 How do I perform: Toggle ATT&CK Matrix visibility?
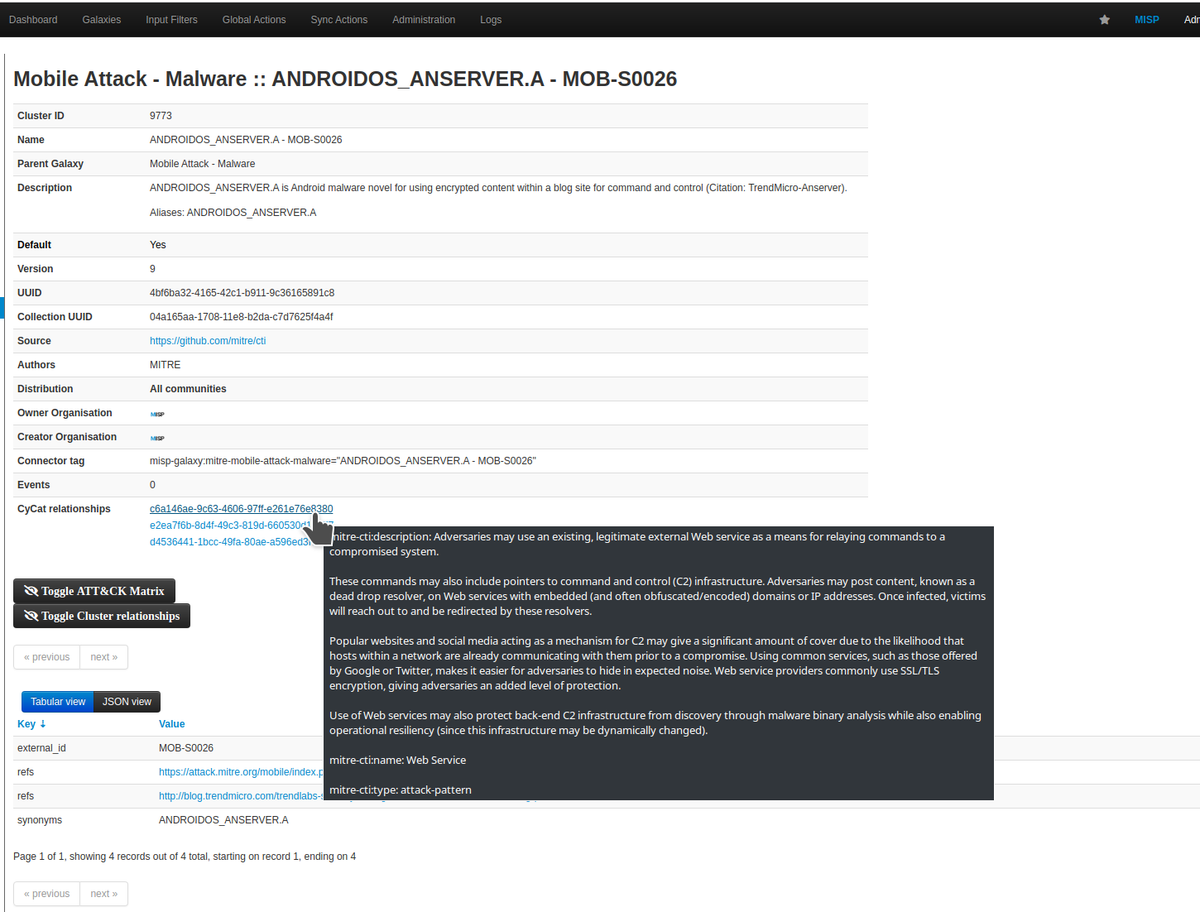click(94, 590)
